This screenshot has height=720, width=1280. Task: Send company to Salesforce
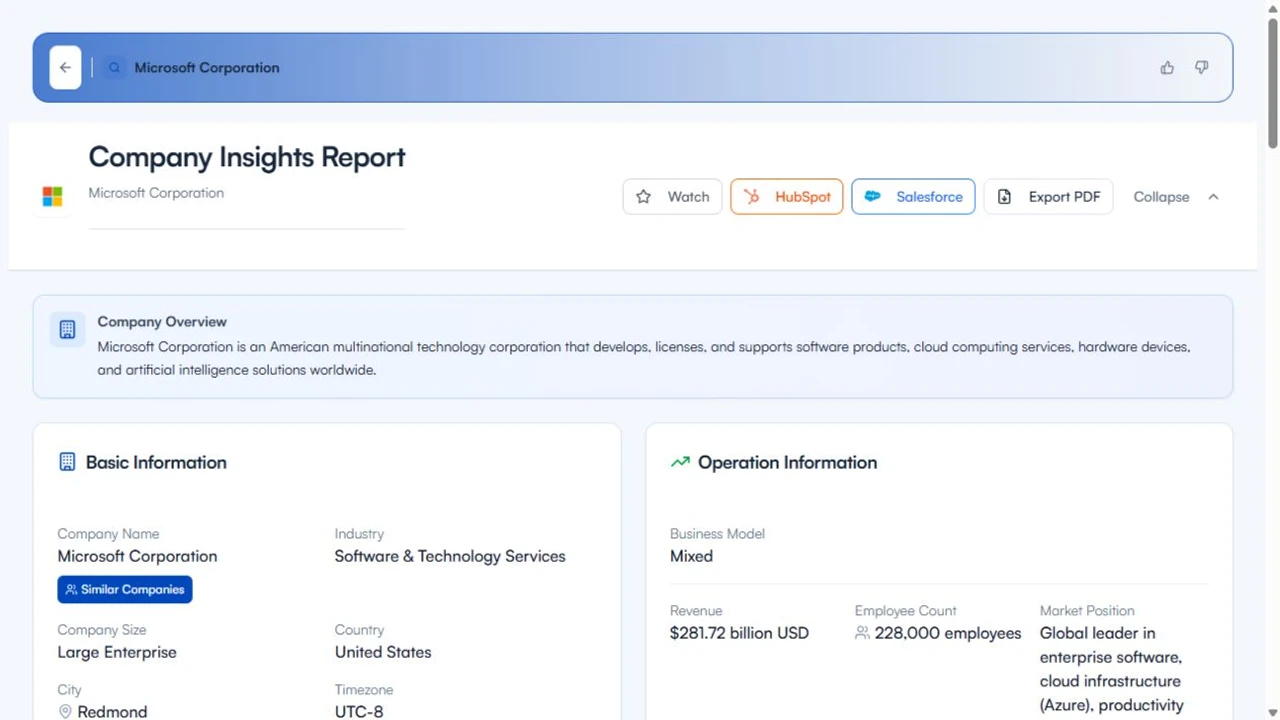913,197
